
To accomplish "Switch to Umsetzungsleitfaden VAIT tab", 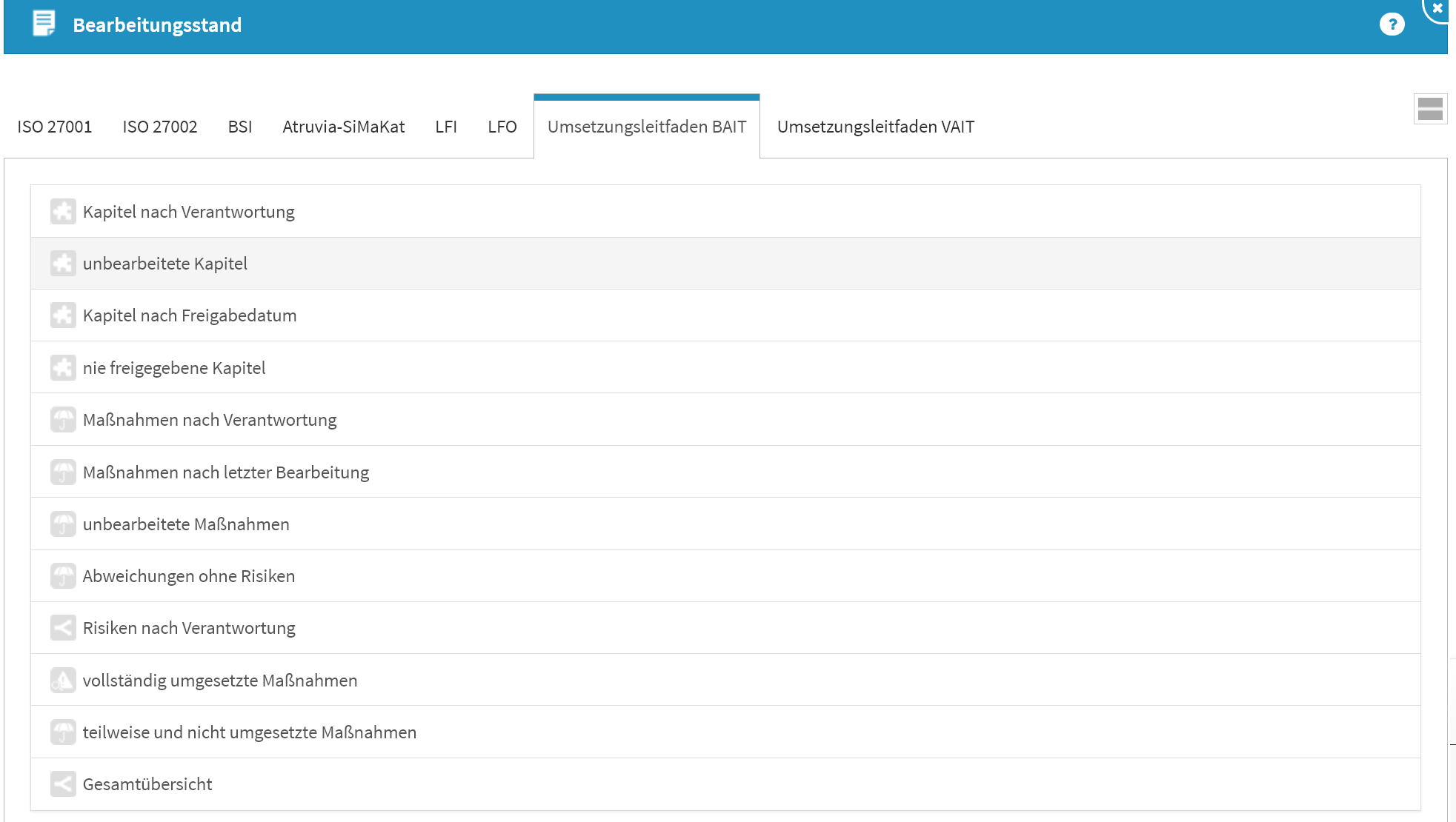I will [x=875, y=127].
